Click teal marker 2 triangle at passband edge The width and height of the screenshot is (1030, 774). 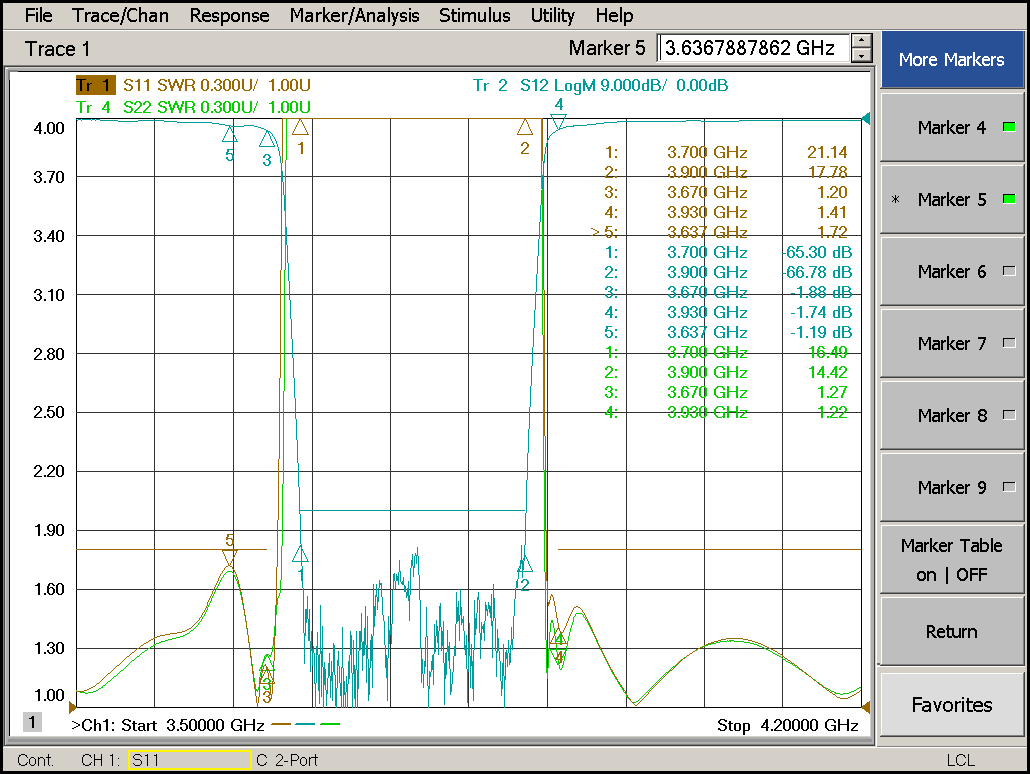pyautogui.click(x=525, y=563)
